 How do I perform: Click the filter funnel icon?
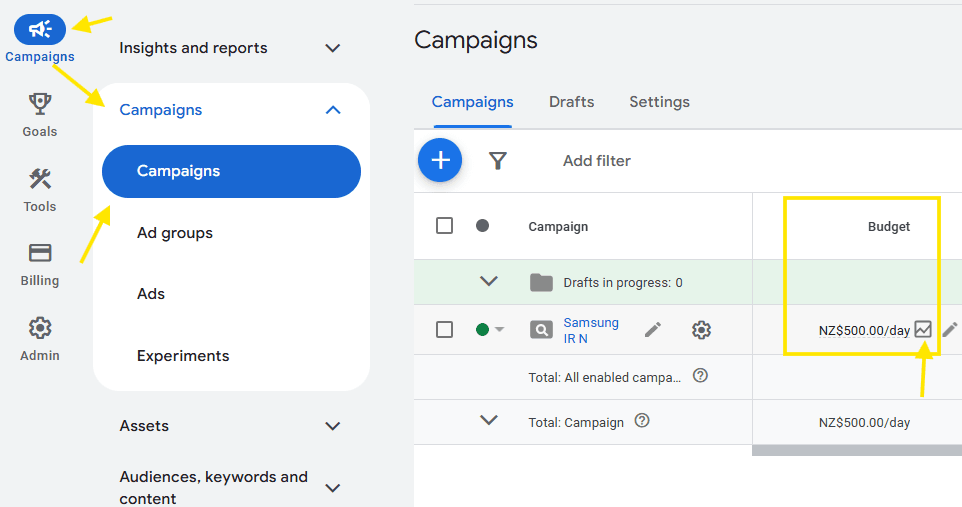pyautogui.click(x=498, y=161)
